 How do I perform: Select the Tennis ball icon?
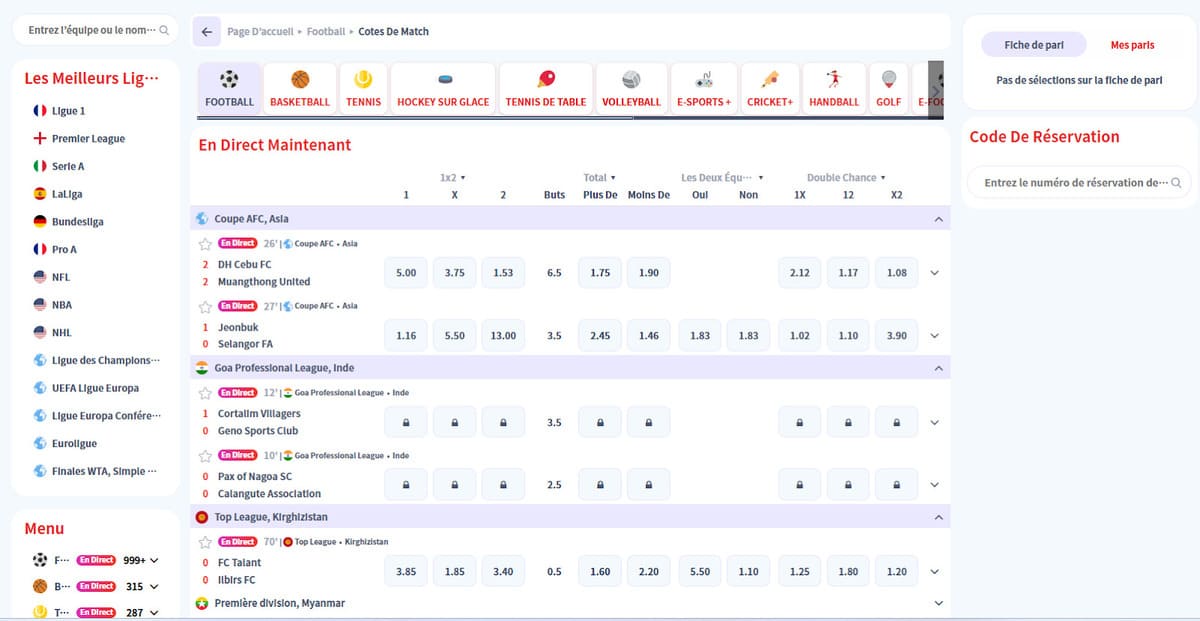[363, 80]
